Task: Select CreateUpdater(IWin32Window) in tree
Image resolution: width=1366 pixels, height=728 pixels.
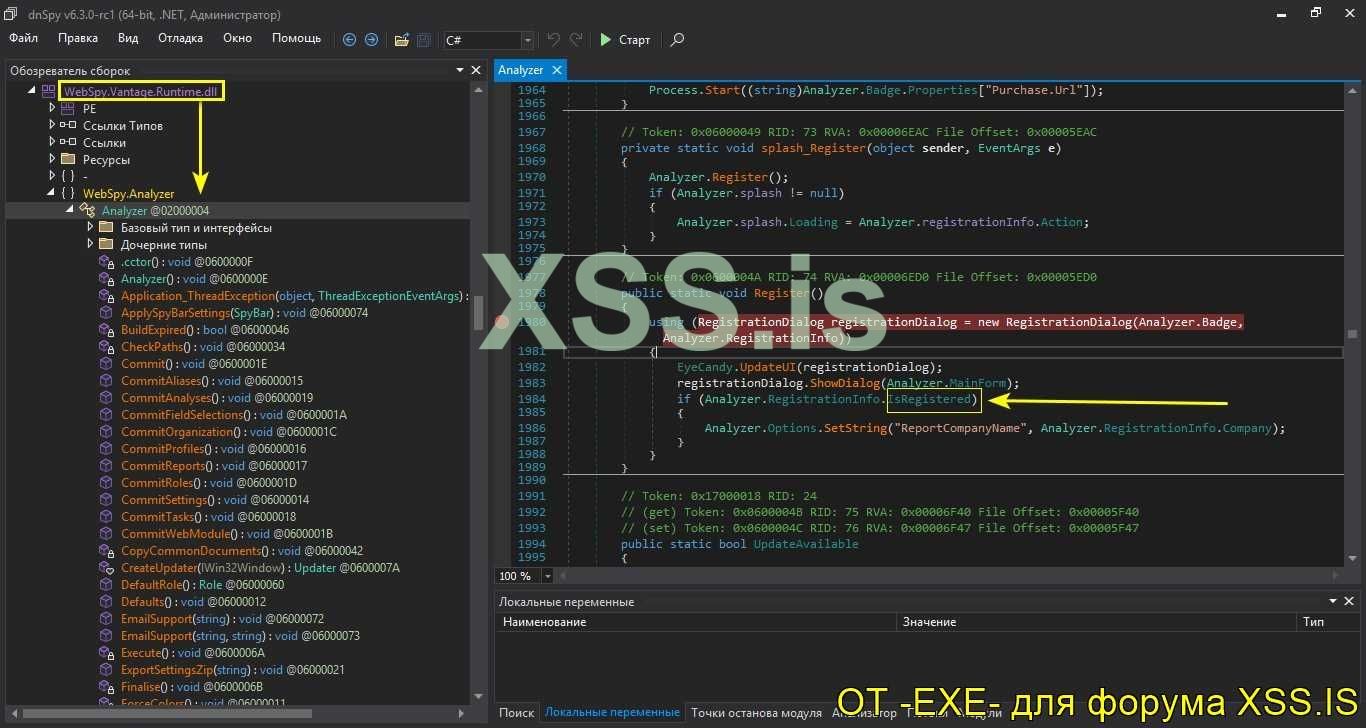Action: point(260,568)
